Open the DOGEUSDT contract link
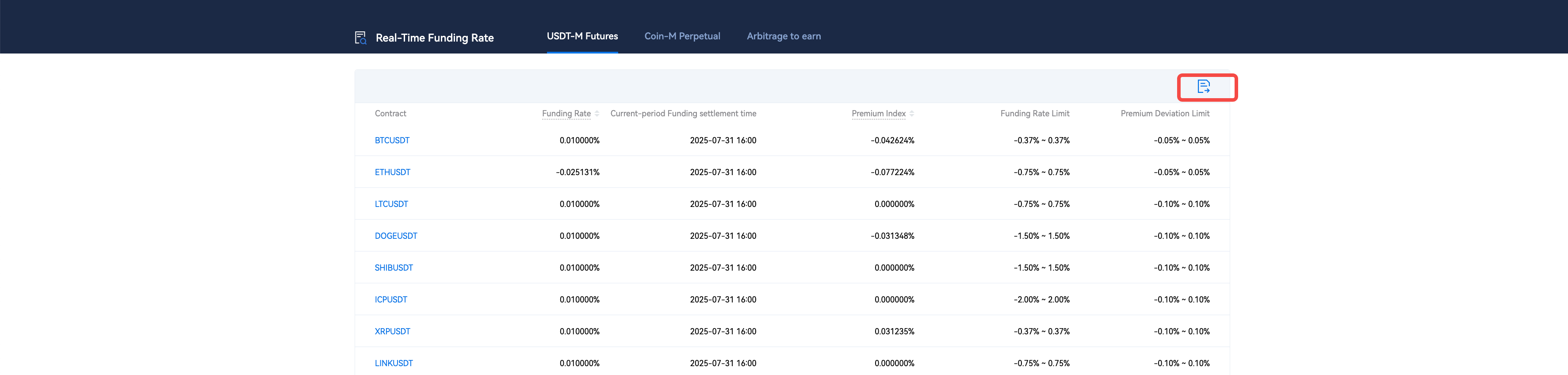This screenshot has height=375, width=1568. pos(396,236)
